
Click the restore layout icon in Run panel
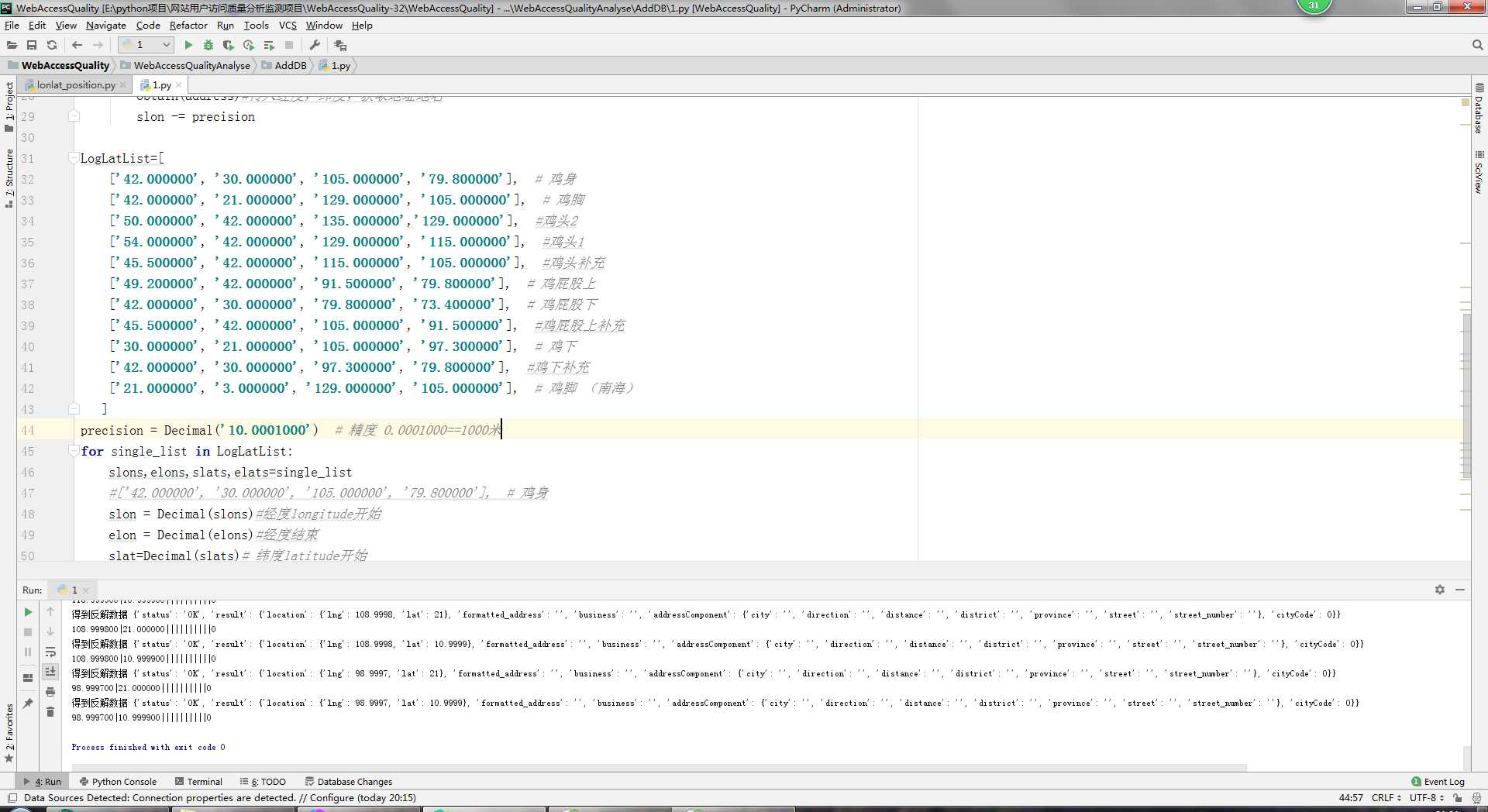[x=28, y=678]
